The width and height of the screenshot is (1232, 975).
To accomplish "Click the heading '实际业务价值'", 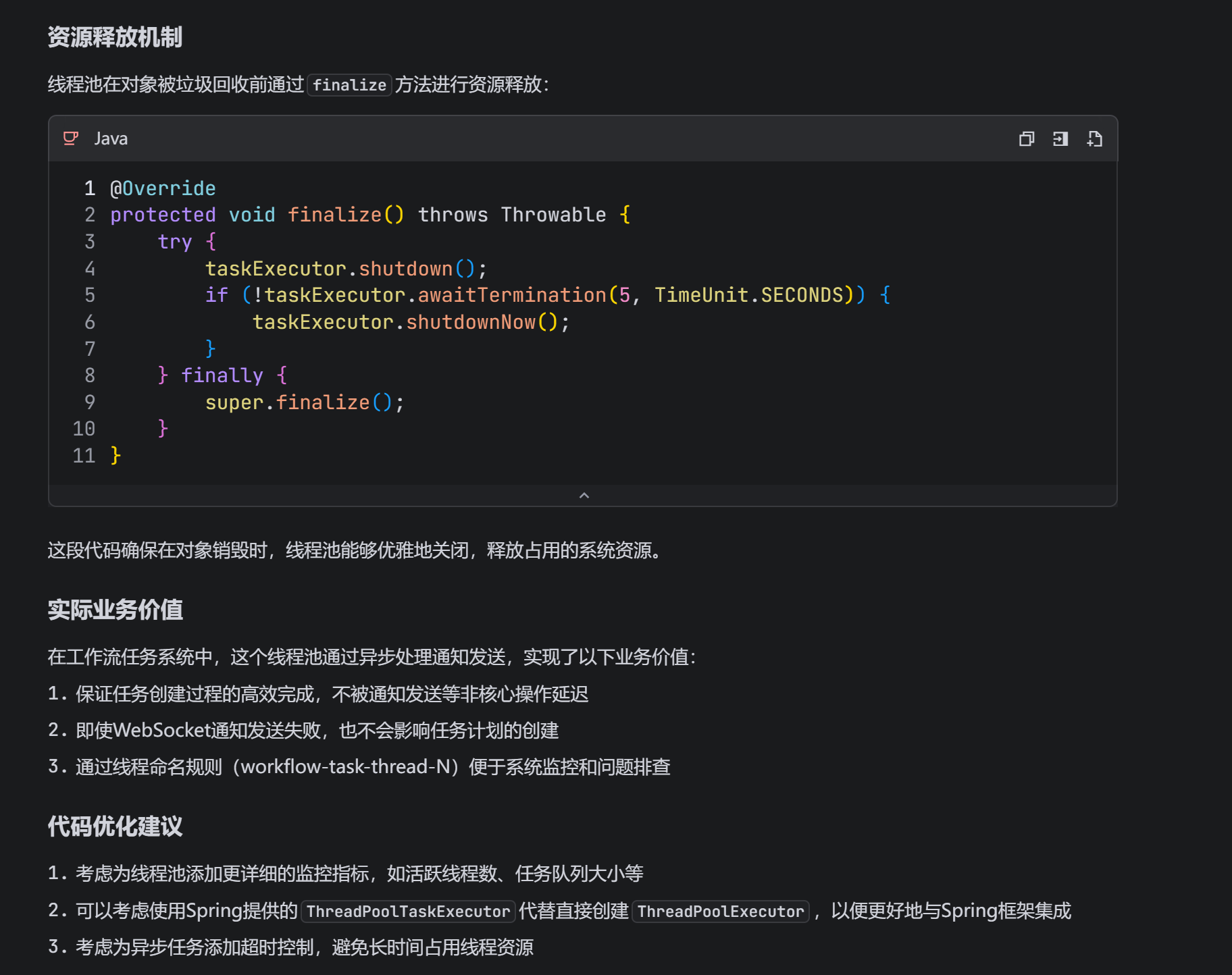I will click(115, 610).
